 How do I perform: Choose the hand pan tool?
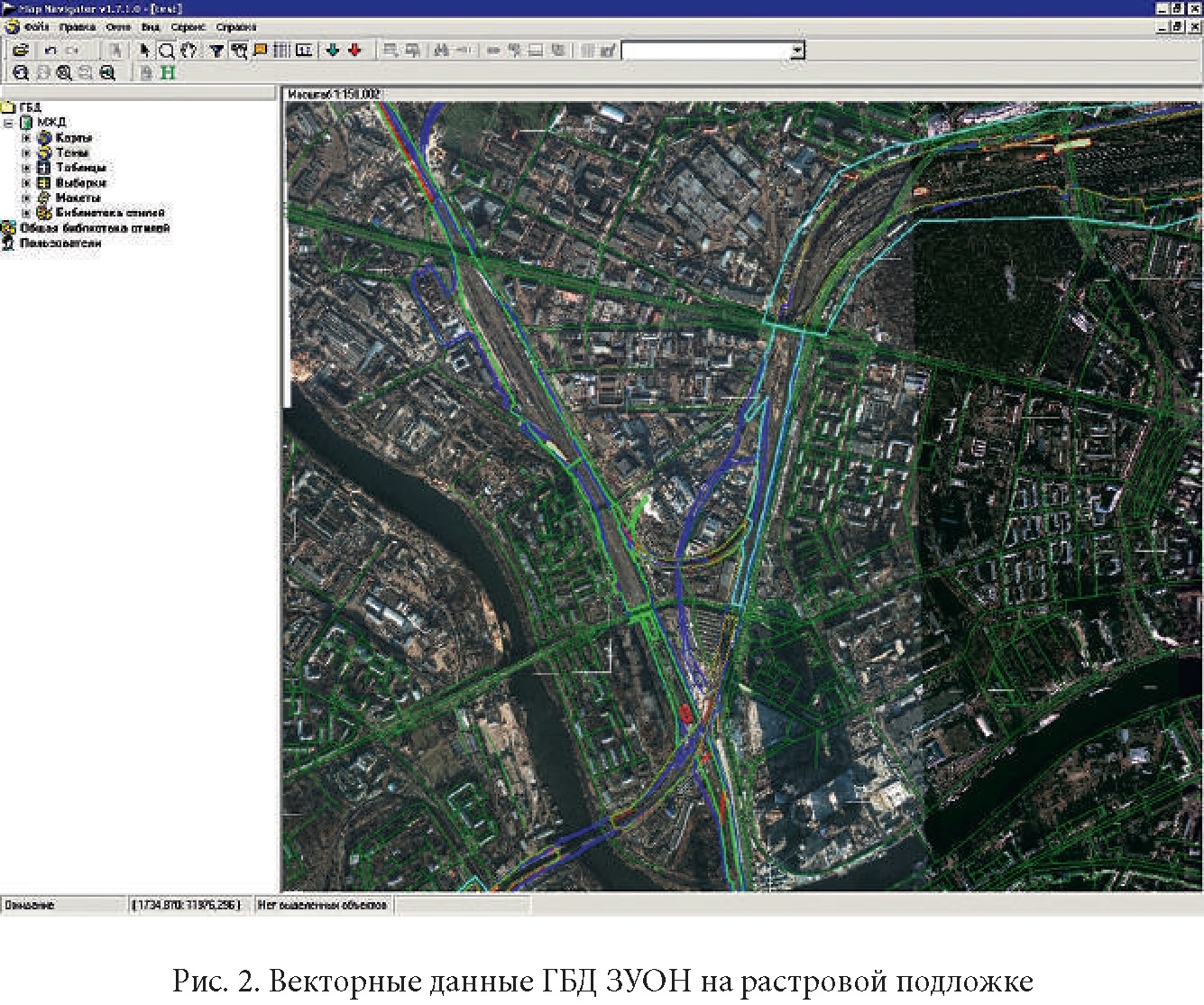[188, 51]
